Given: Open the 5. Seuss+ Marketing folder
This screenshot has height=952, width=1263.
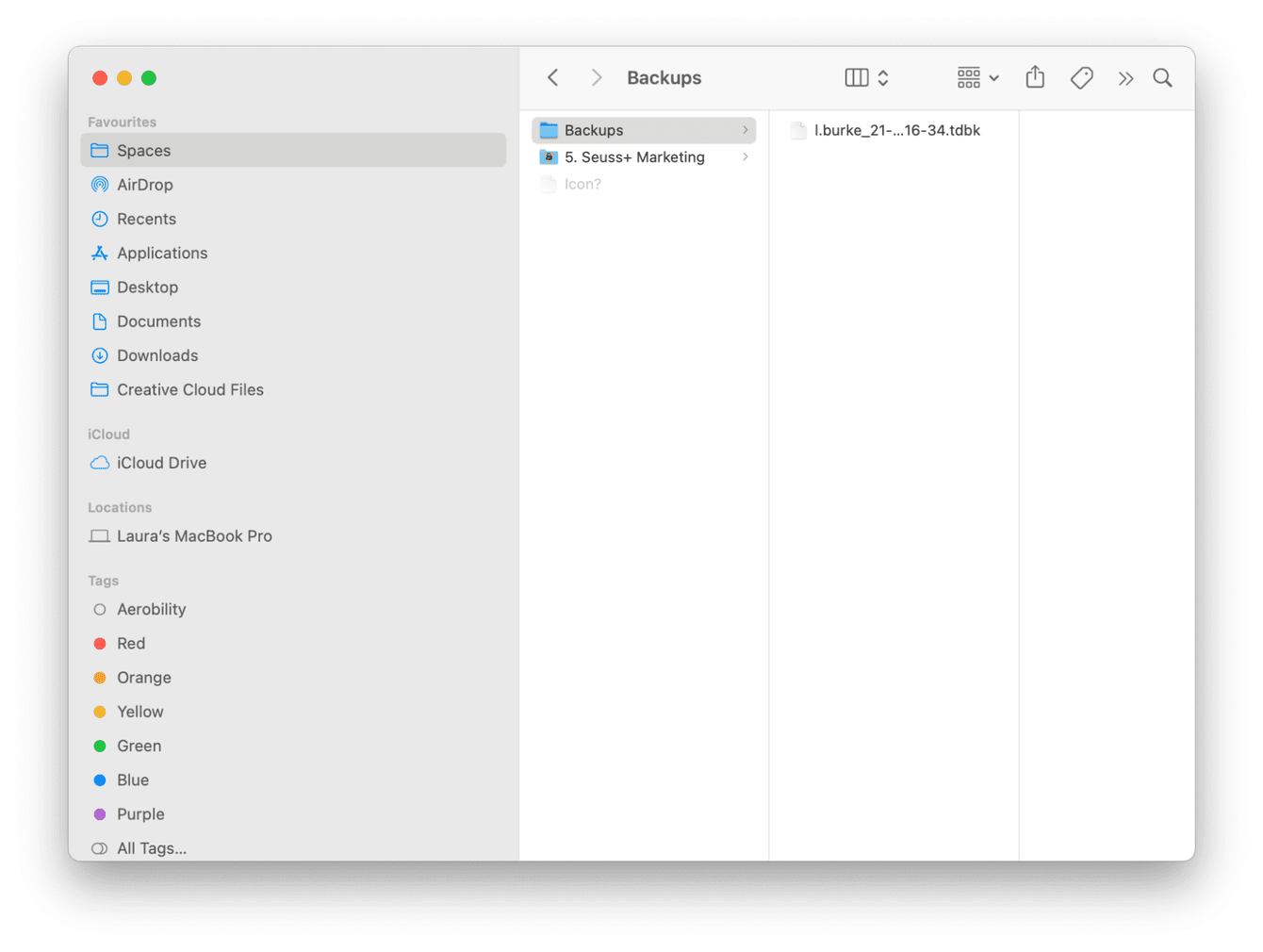Looking at the screenshot, I should [634, 157].
